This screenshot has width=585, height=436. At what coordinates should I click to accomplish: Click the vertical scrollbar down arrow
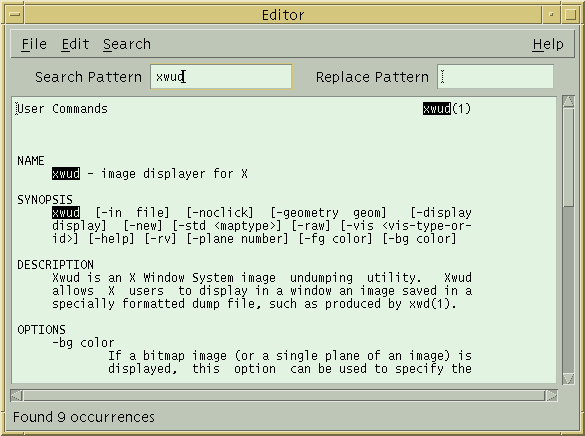[x=569, y=378]
